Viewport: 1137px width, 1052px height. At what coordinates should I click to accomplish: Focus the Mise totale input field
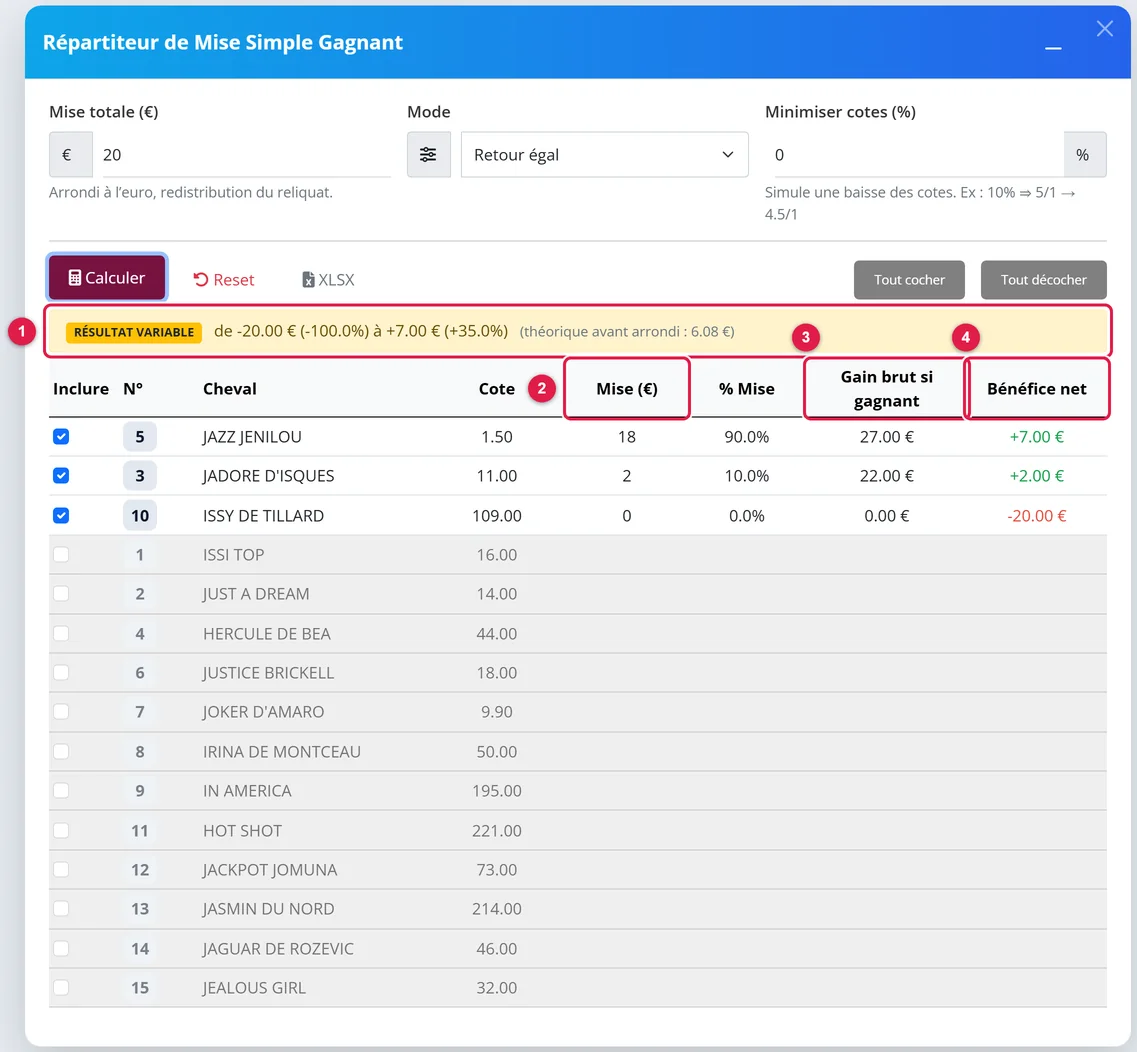246,154
